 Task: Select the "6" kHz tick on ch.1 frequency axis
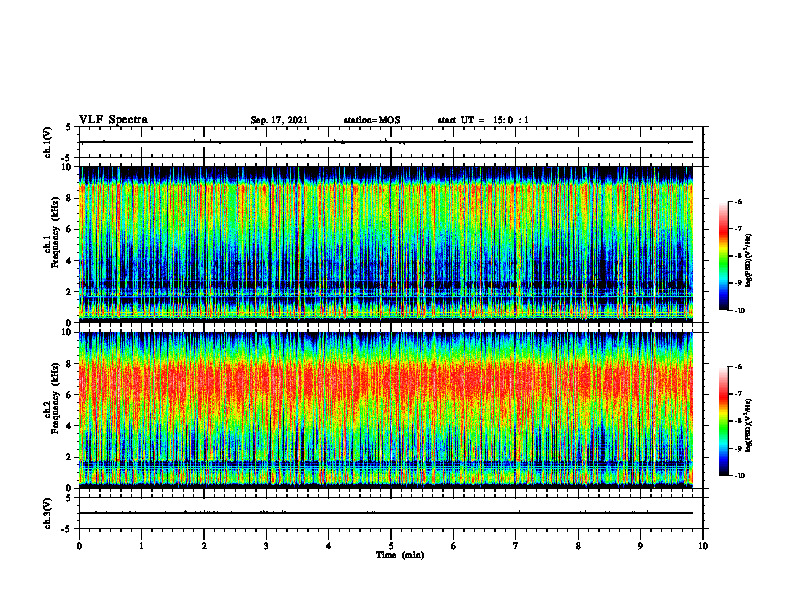[x=70, y=230]
